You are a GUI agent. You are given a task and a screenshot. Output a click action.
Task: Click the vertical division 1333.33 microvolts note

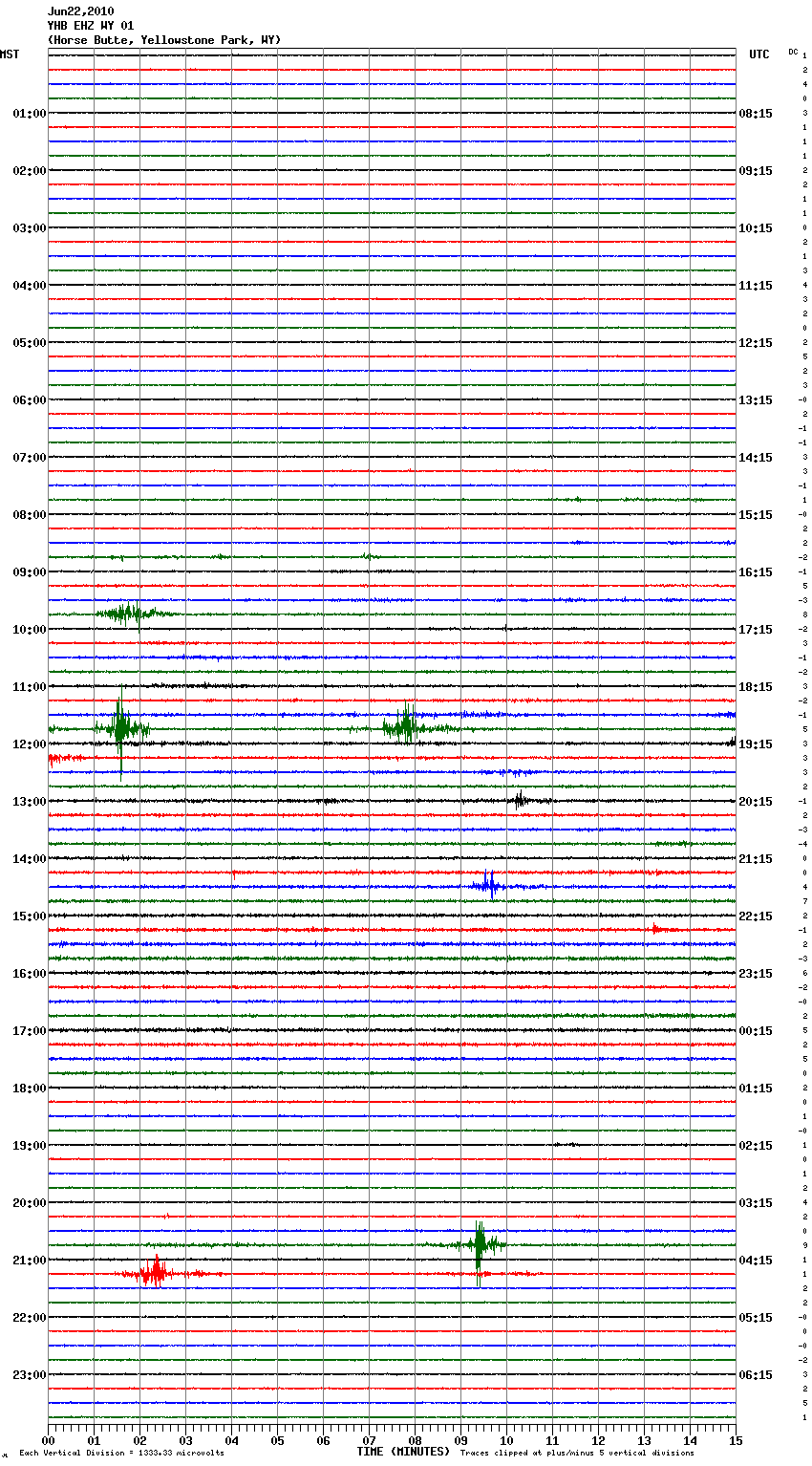tap(121, 1453)
